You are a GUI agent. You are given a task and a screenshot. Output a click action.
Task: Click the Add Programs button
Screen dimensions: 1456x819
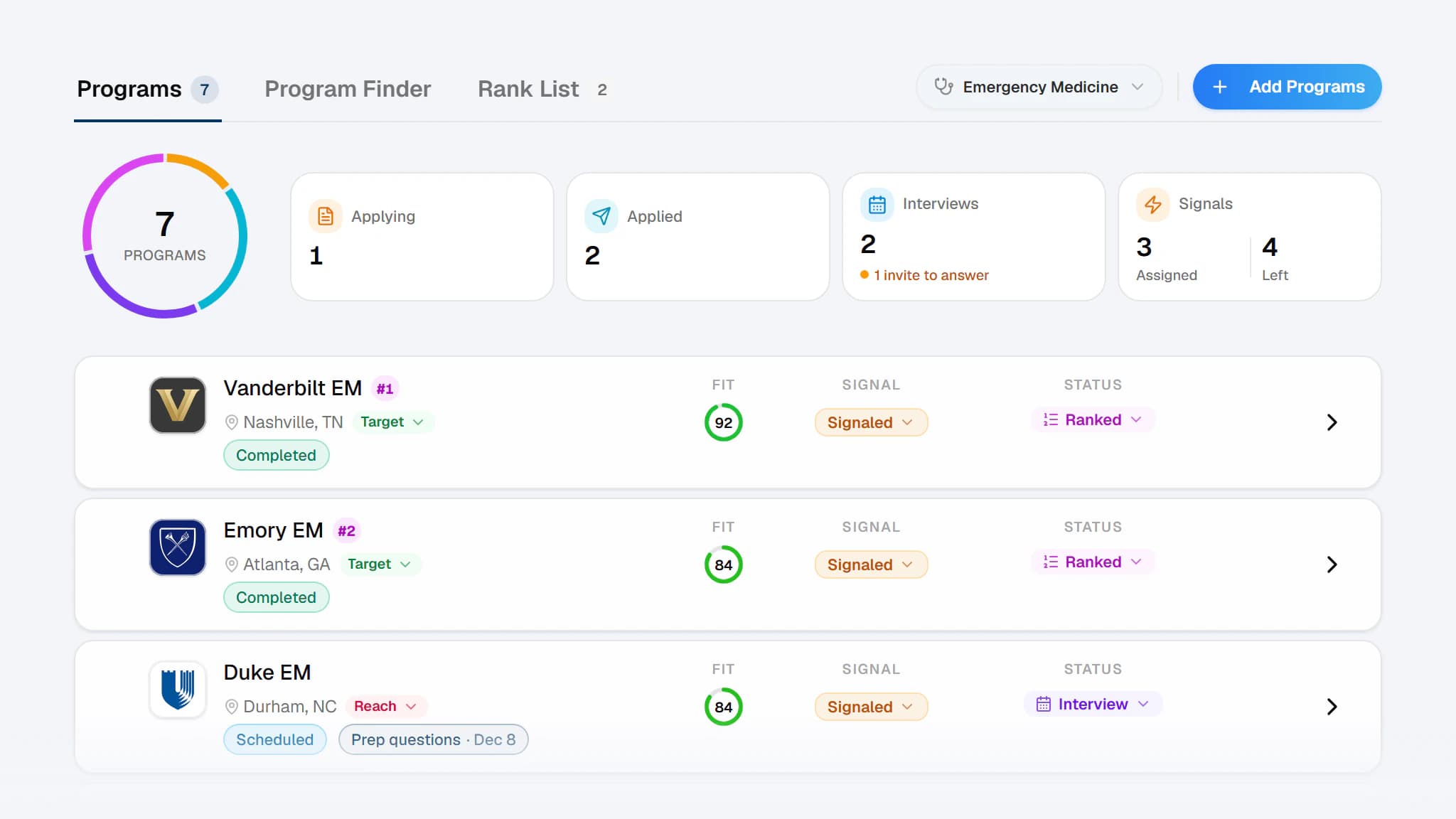(1287, 87)
